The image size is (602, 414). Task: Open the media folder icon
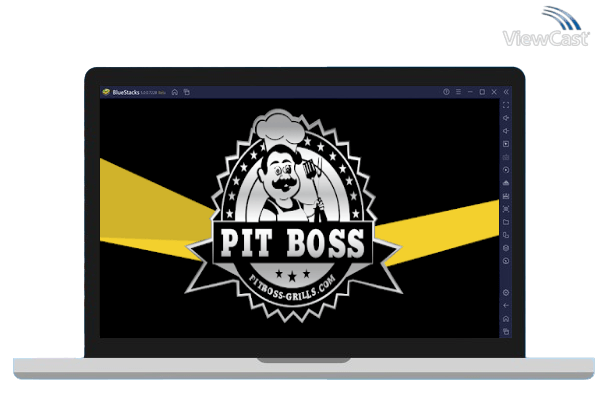pos(506,222)
